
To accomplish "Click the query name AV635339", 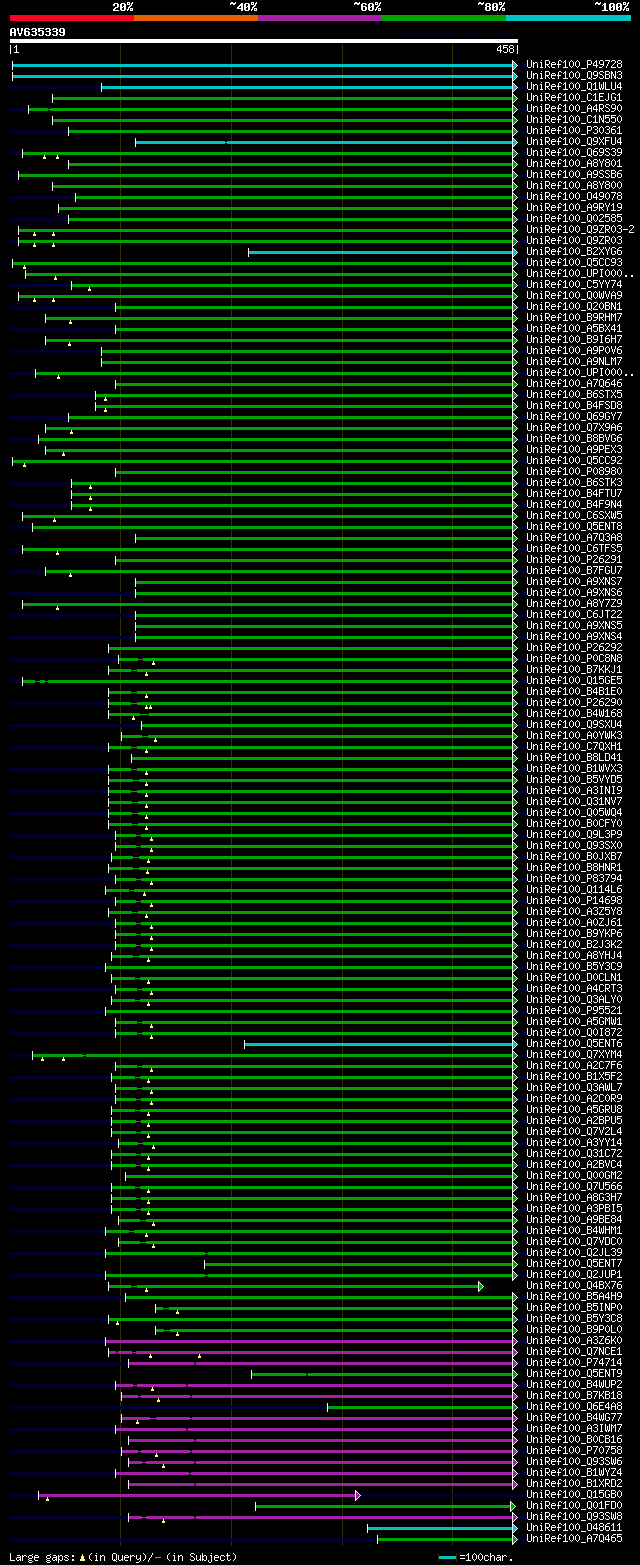I will (x=37, y=32).
